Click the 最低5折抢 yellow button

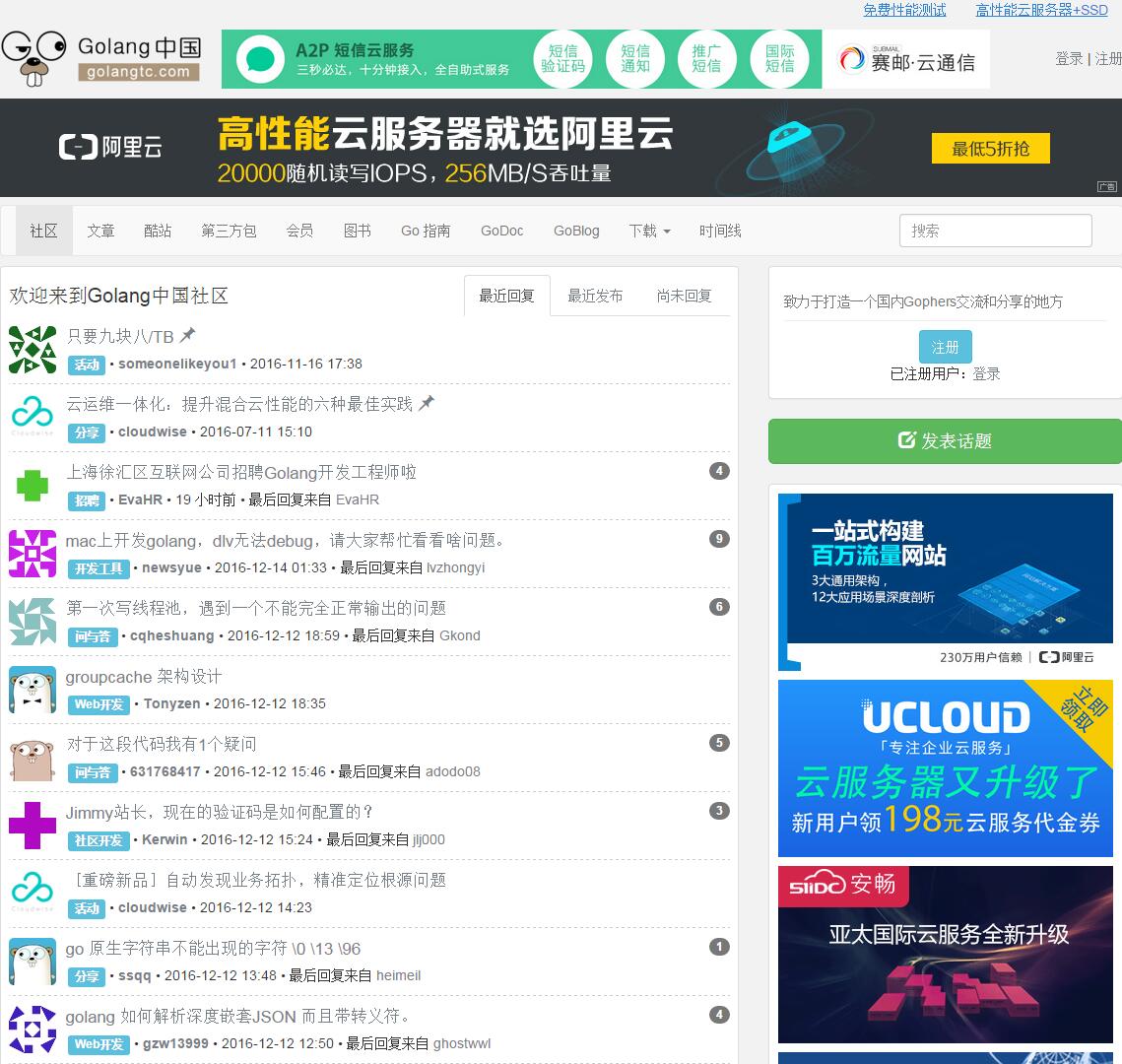pyautogui.click(x=990, y=148)
